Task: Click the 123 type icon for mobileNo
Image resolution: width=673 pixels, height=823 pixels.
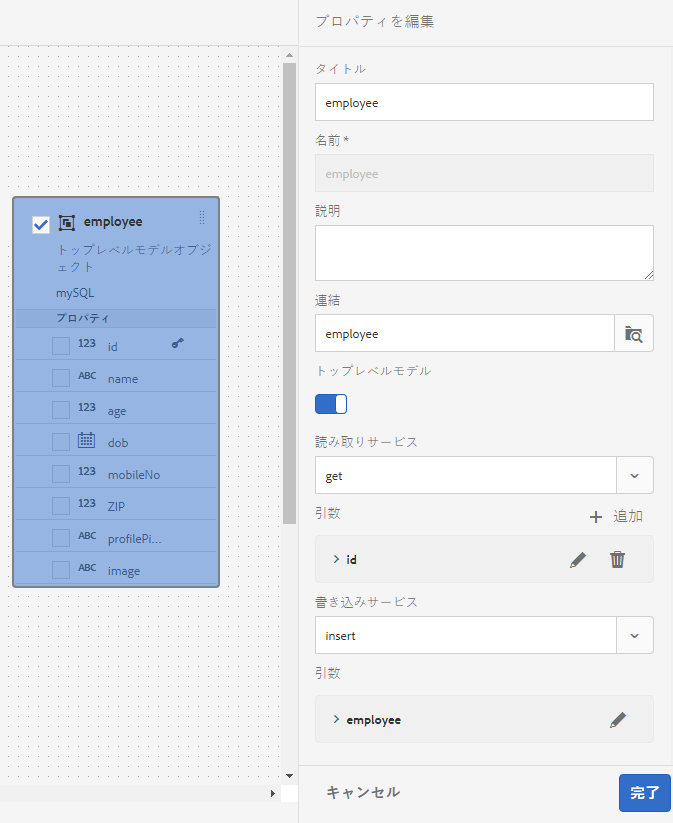Action: click(87, 471)
